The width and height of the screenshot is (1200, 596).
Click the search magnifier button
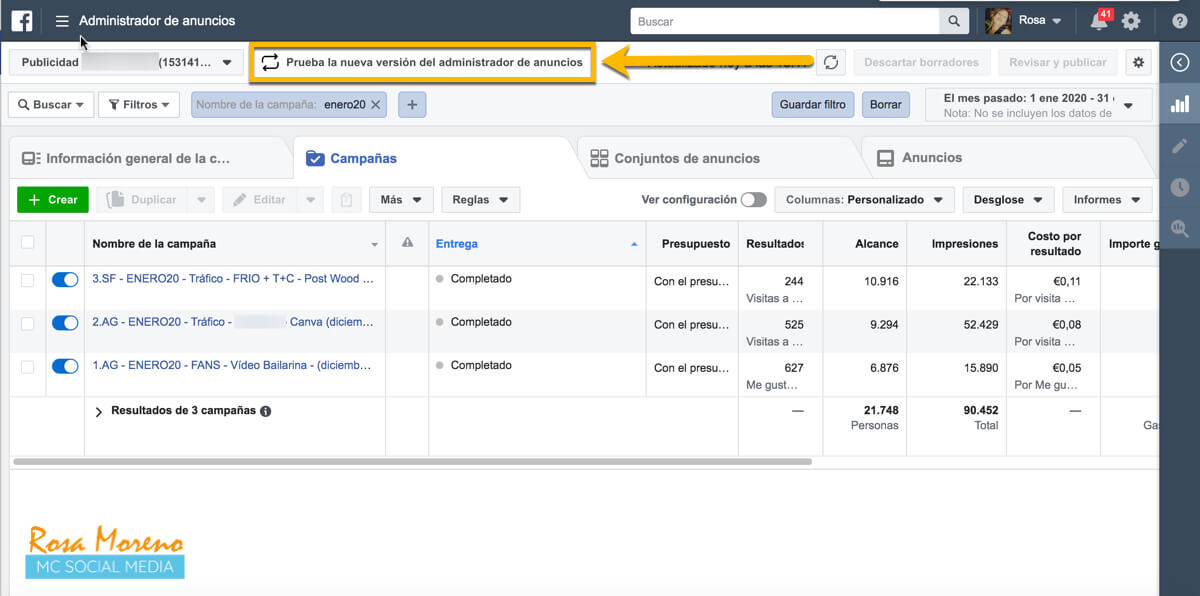point(954,21)
